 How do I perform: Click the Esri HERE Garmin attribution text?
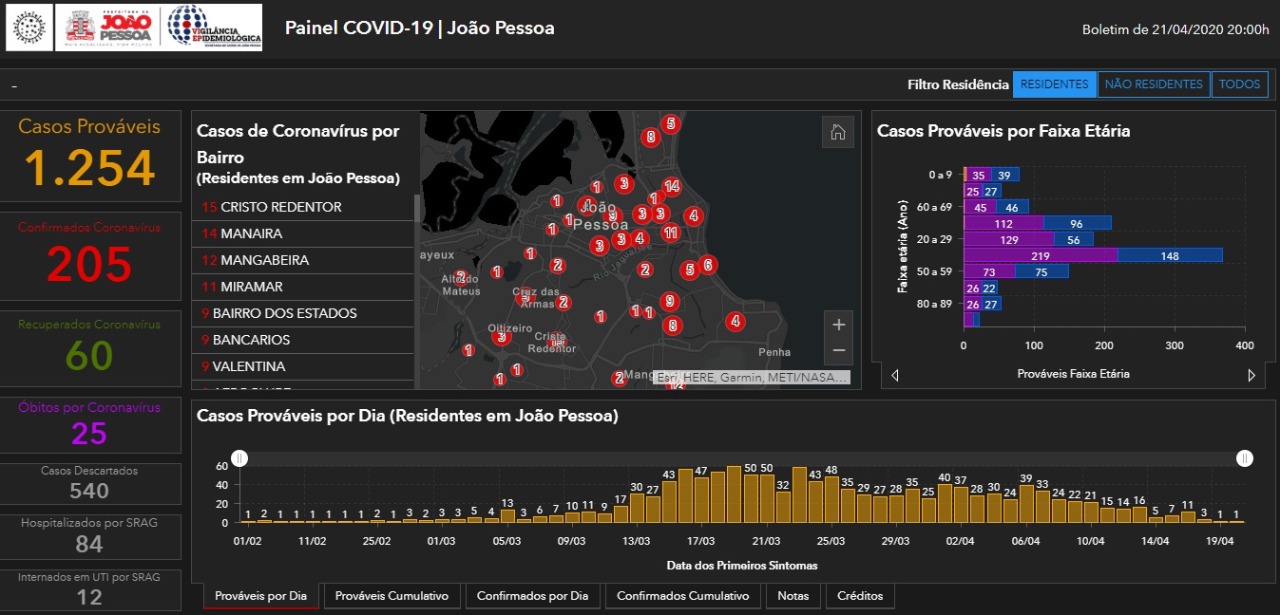point(753,378)
